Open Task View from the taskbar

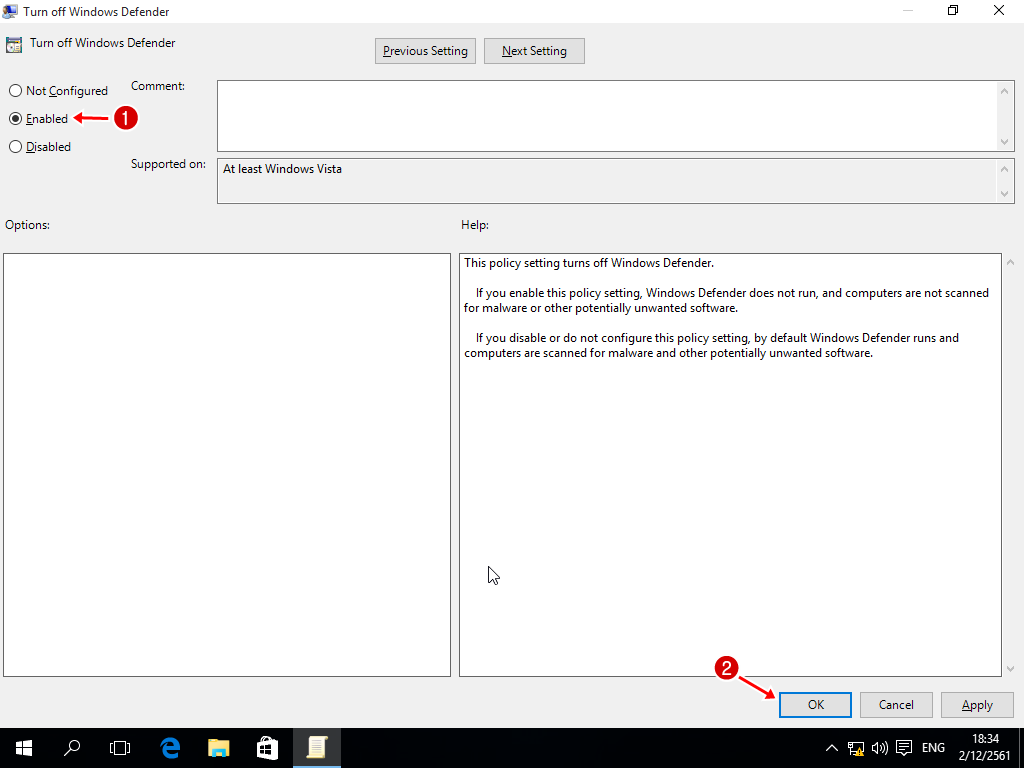tap(120, 747)
